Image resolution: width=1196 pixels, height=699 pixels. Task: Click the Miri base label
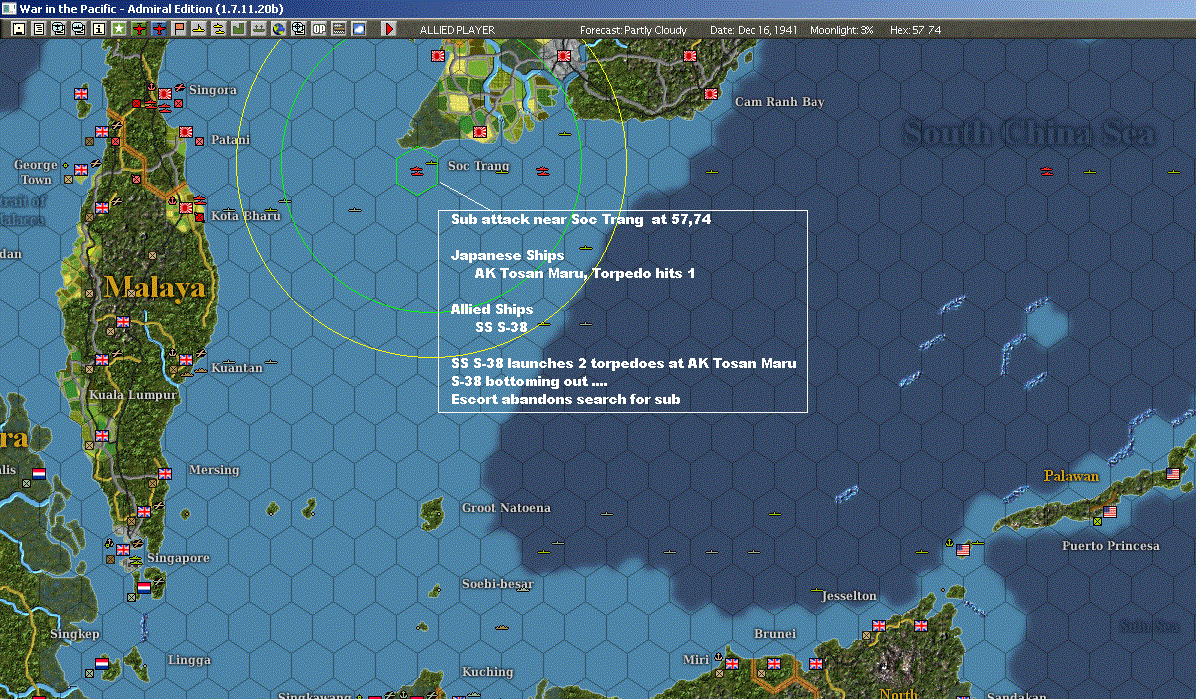click(x=696, y=659)
